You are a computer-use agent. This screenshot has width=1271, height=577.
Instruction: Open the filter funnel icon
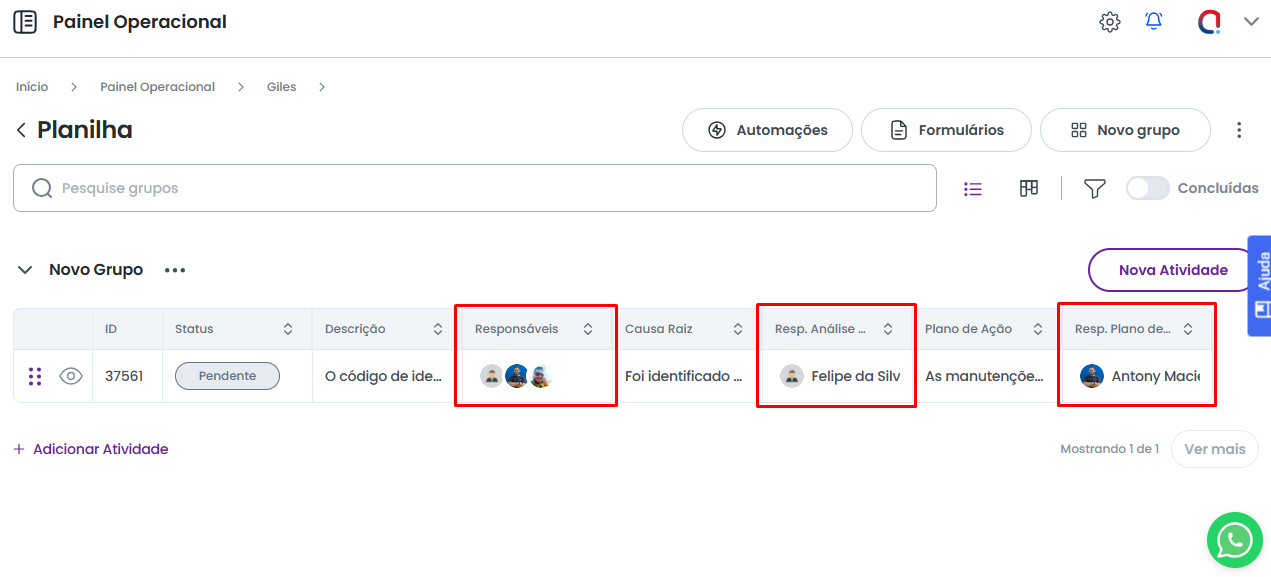[x=1094, y=188]
